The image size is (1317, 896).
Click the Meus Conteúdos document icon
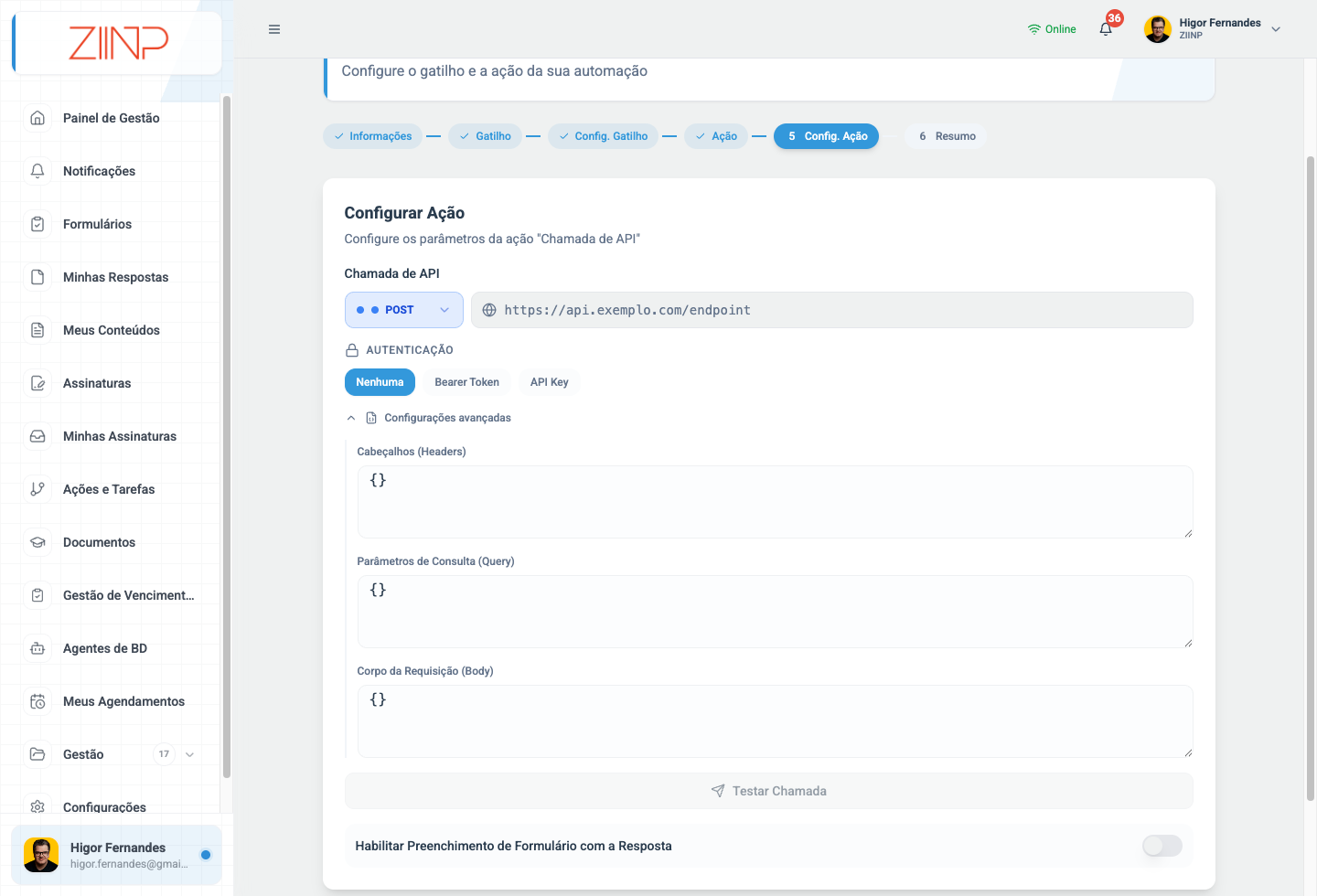[37, 330]
